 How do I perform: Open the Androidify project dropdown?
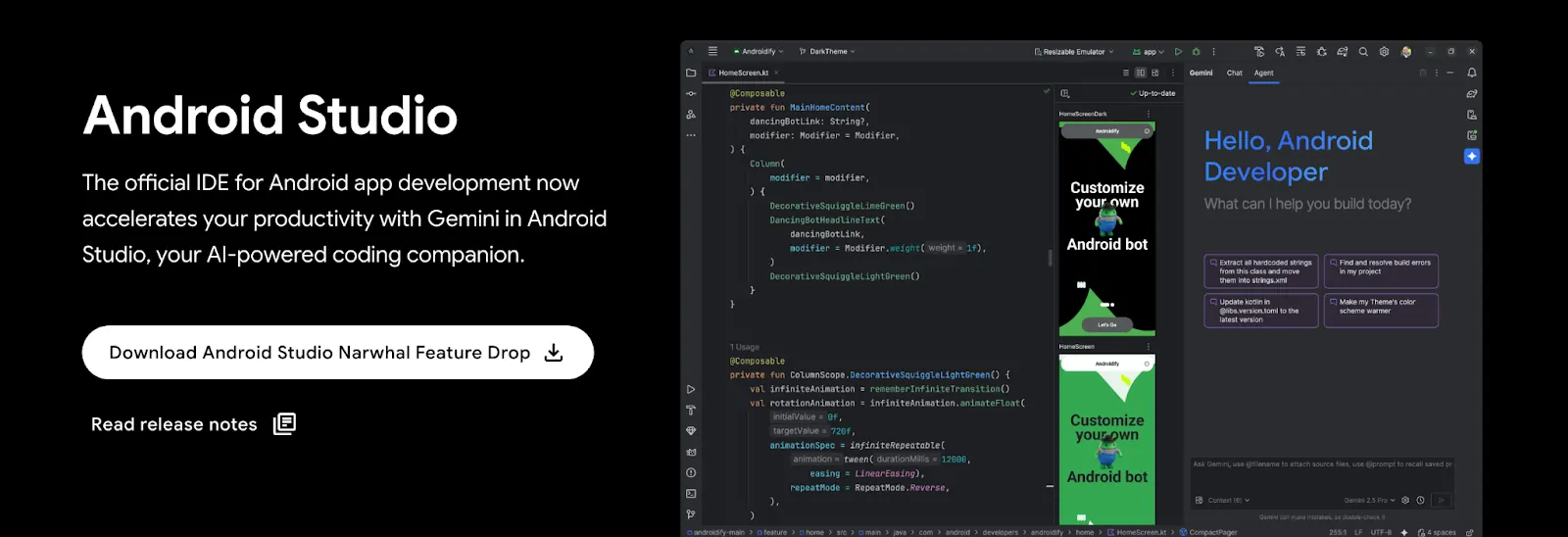759,51
